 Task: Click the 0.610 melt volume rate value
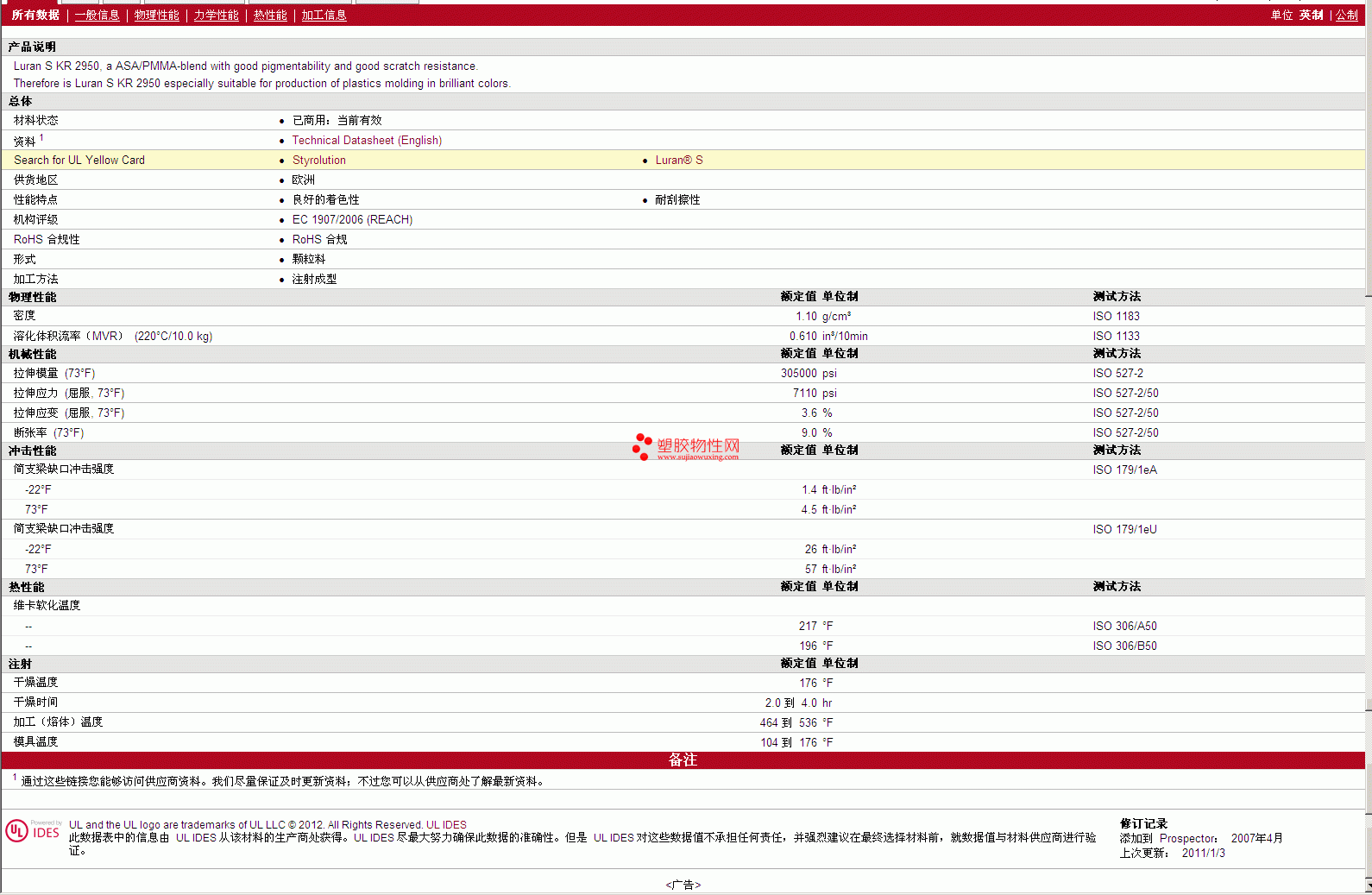coord(802,336)
